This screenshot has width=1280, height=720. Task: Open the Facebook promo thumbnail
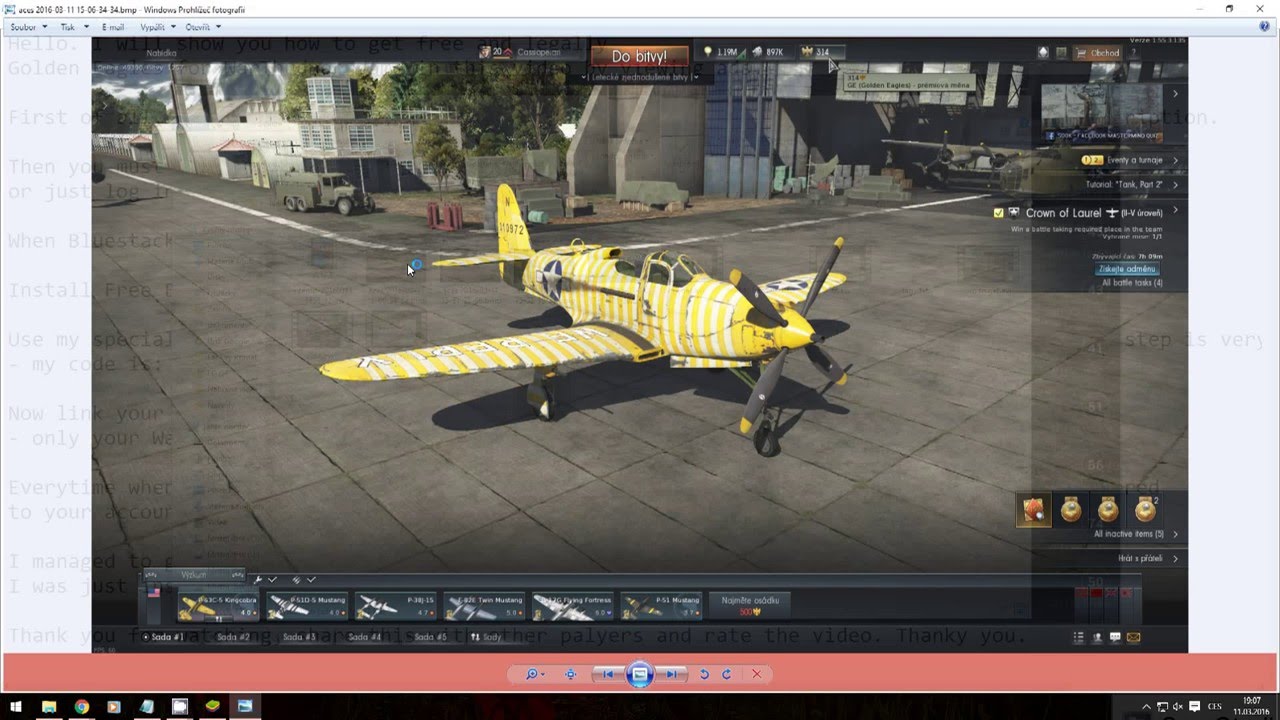coord(1102,113)
